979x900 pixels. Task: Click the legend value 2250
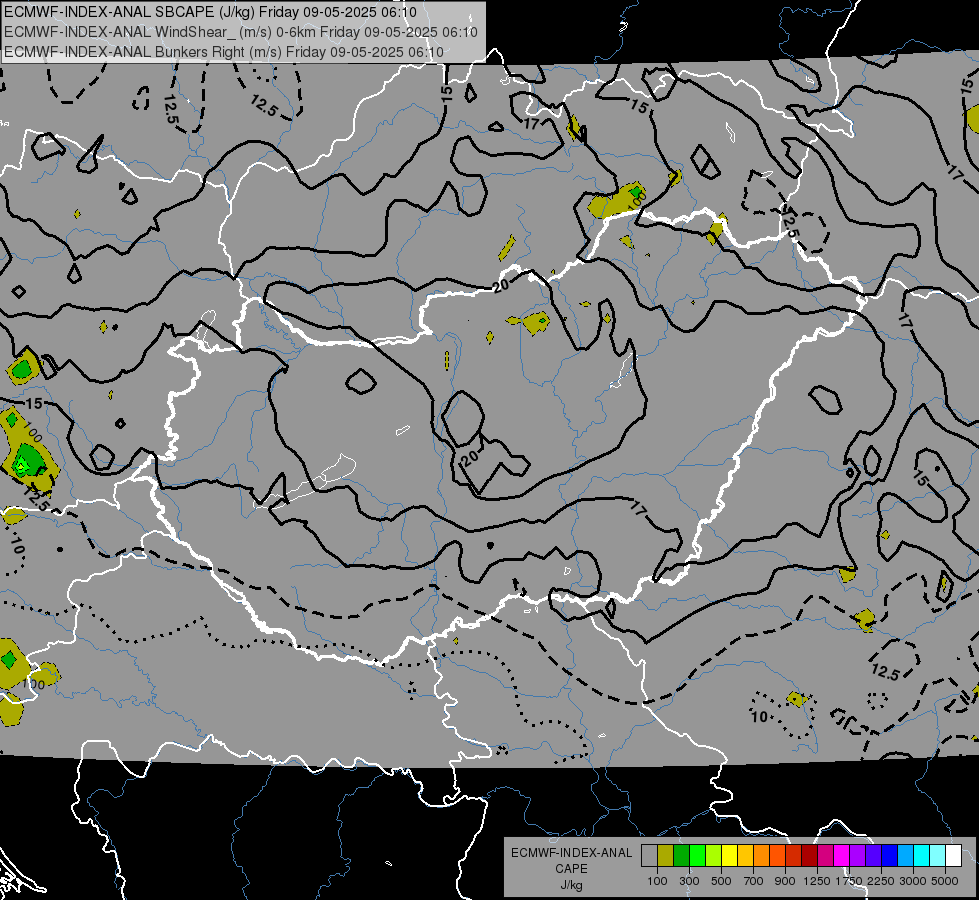(881, 881)
